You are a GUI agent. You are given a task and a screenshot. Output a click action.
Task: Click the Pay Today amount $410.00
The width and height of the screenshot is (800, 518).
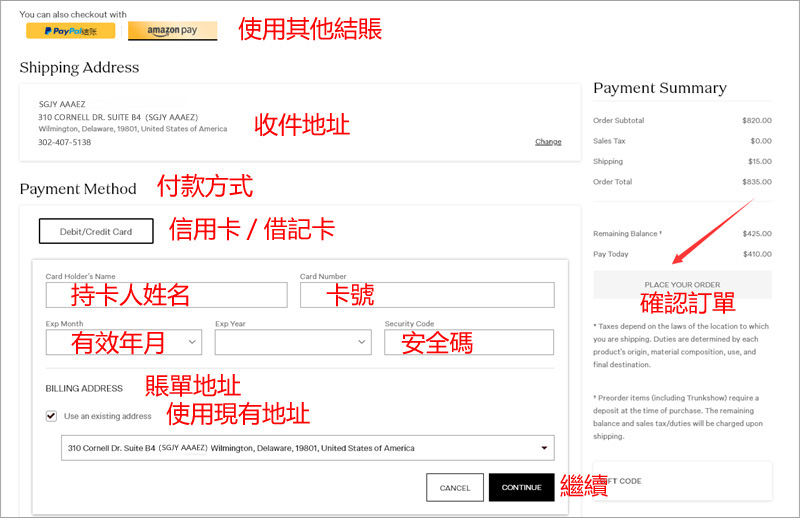coord(756,254)
